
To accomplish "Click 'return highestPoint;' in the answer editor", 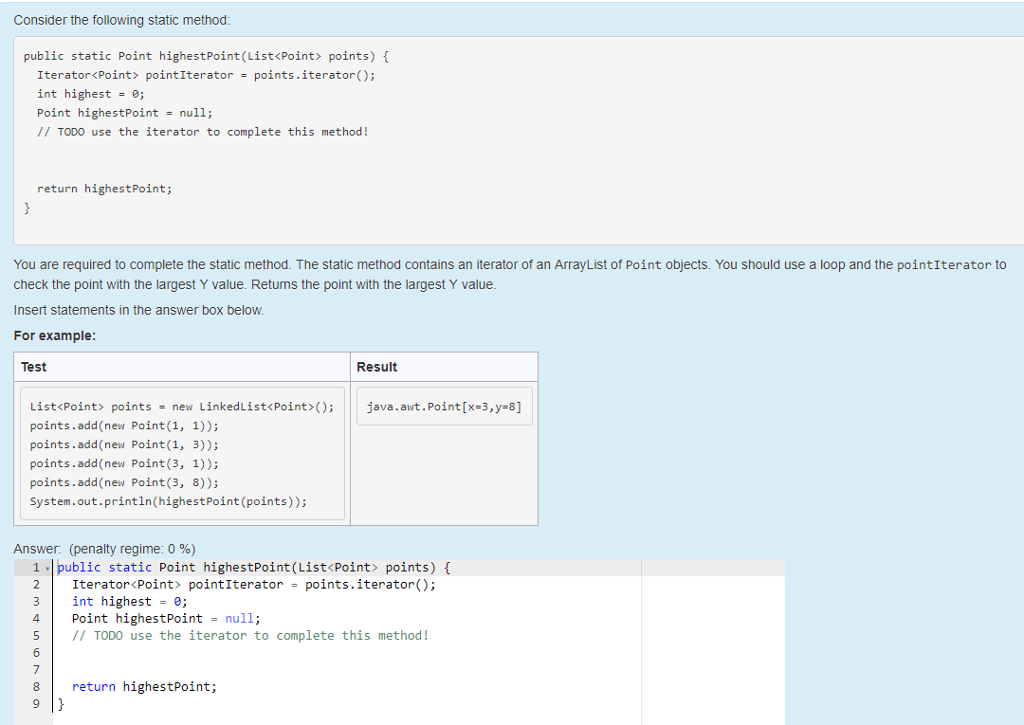I will click(x=144, y=687).
